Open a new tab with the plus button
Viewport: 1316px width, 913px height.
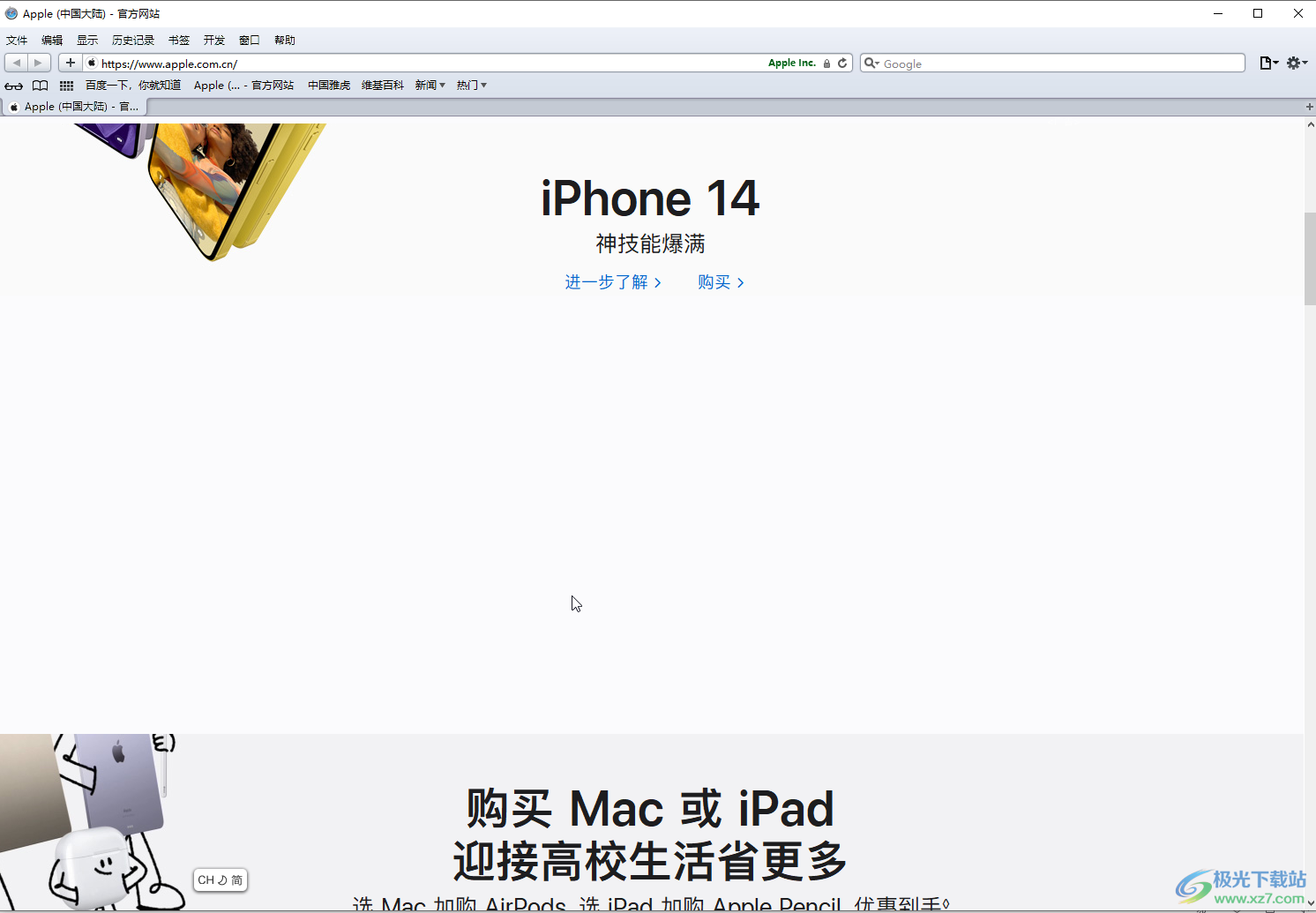click(x=1309, y=107)
